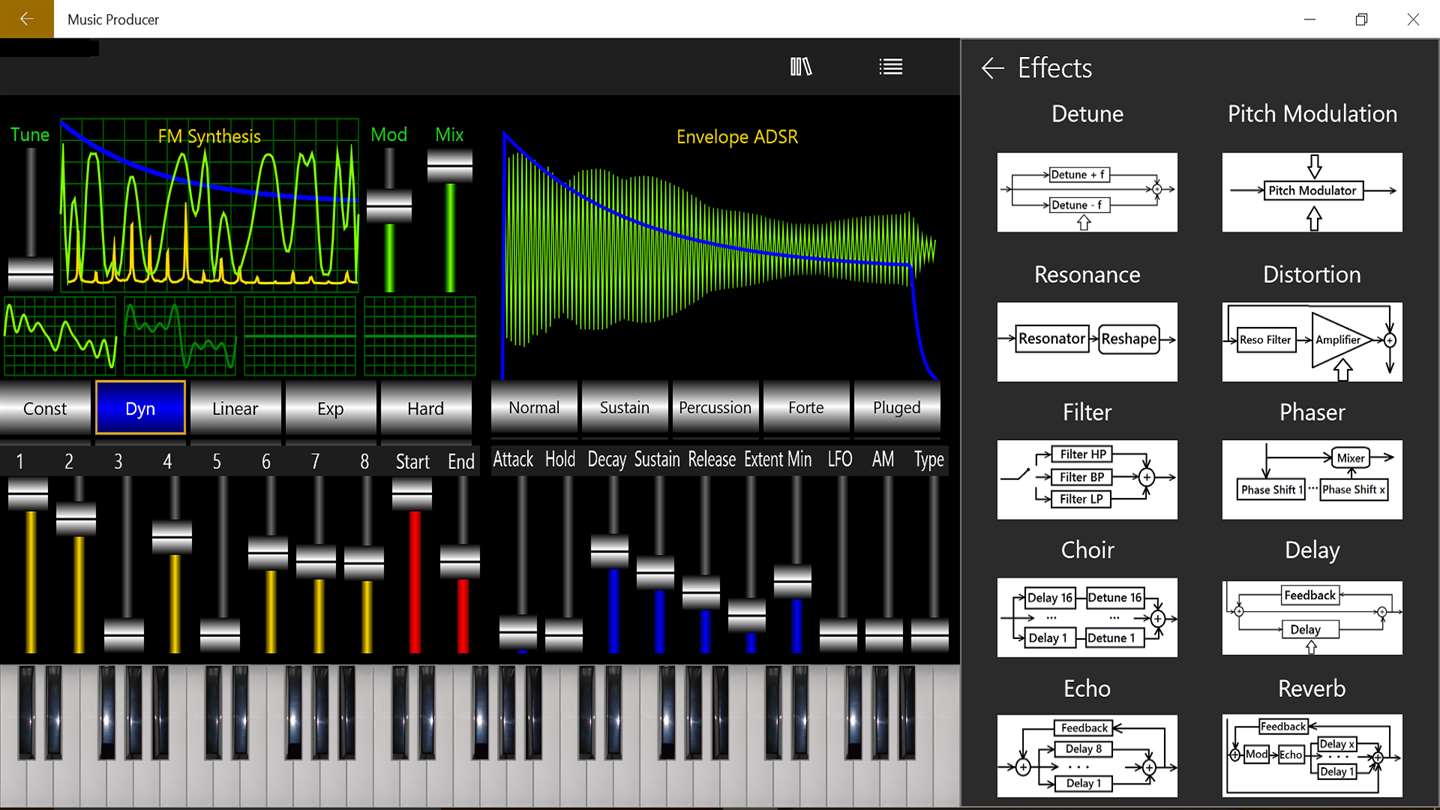Click the LFO slider handle
Image resolution: width=1440 pixels, height=810 pixels.
[838, 635]
